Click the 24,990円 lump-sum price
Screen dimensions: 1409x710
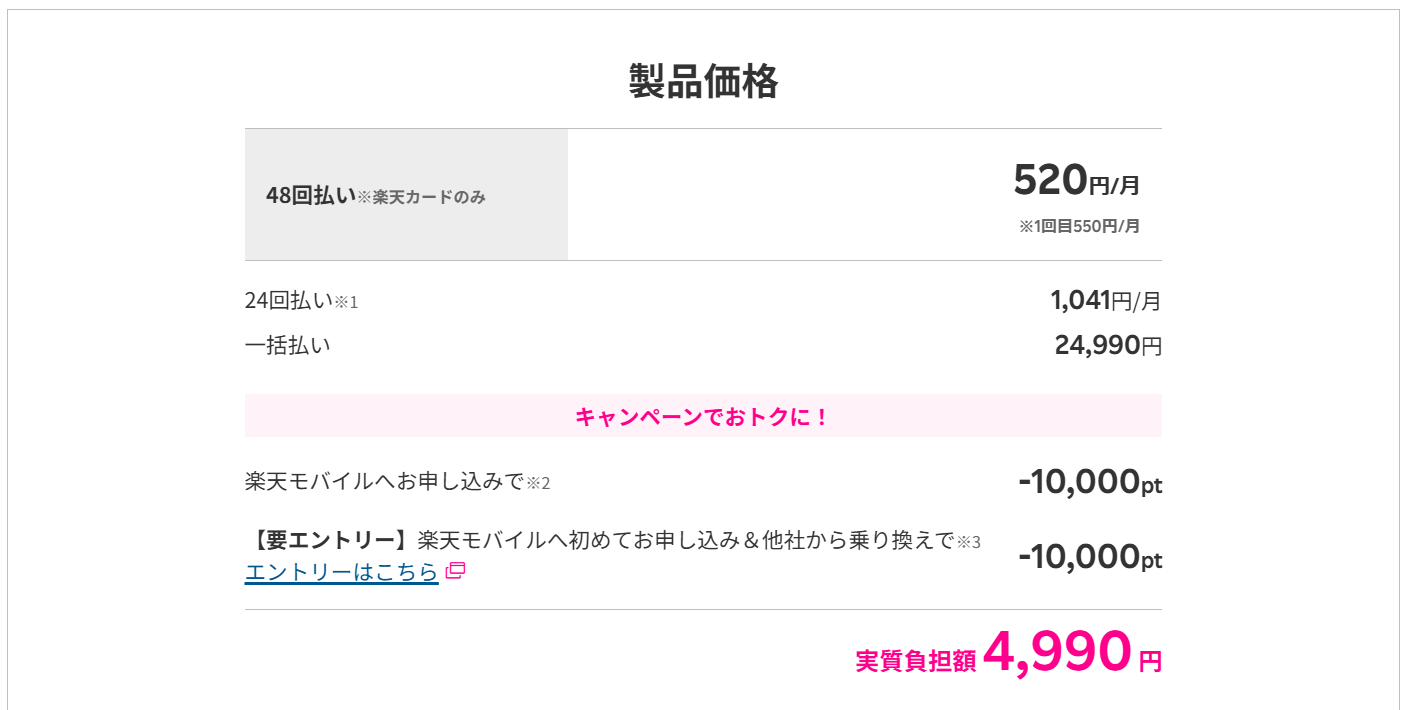(x=1108, y=345)
